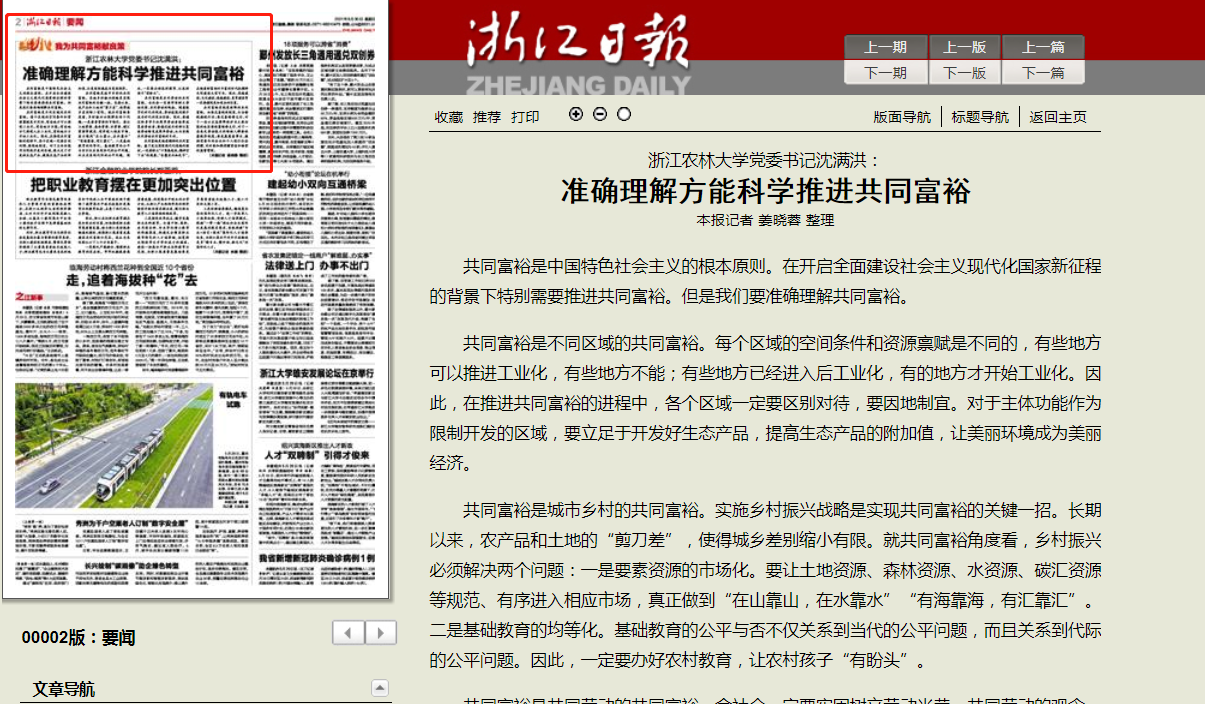Click the increase font size plus icon
Image resolution: width=1205 pixels, height=704 pixels.
coord(575,114)
